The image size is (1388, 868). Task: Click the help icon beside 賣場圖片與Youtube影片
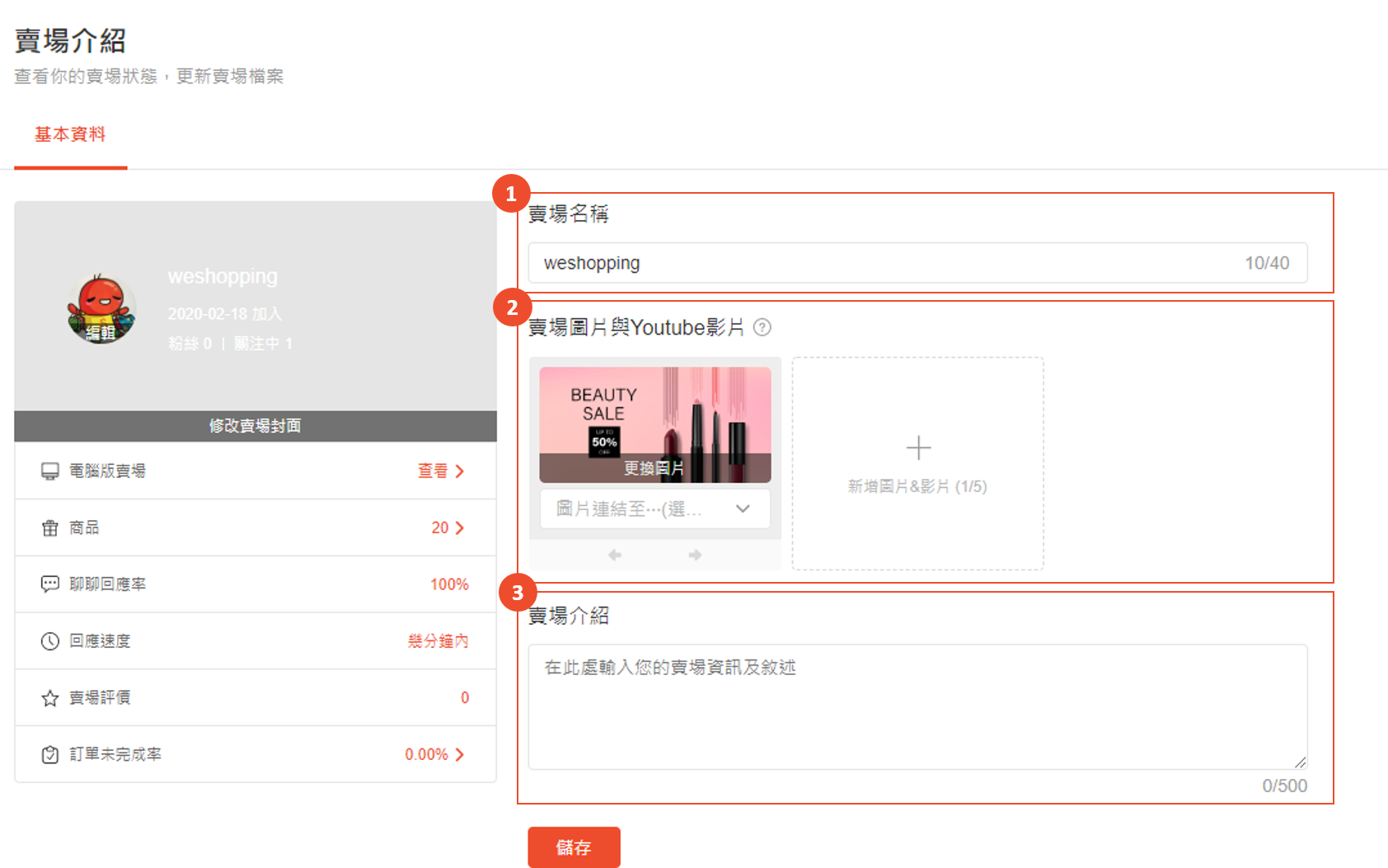762,328
